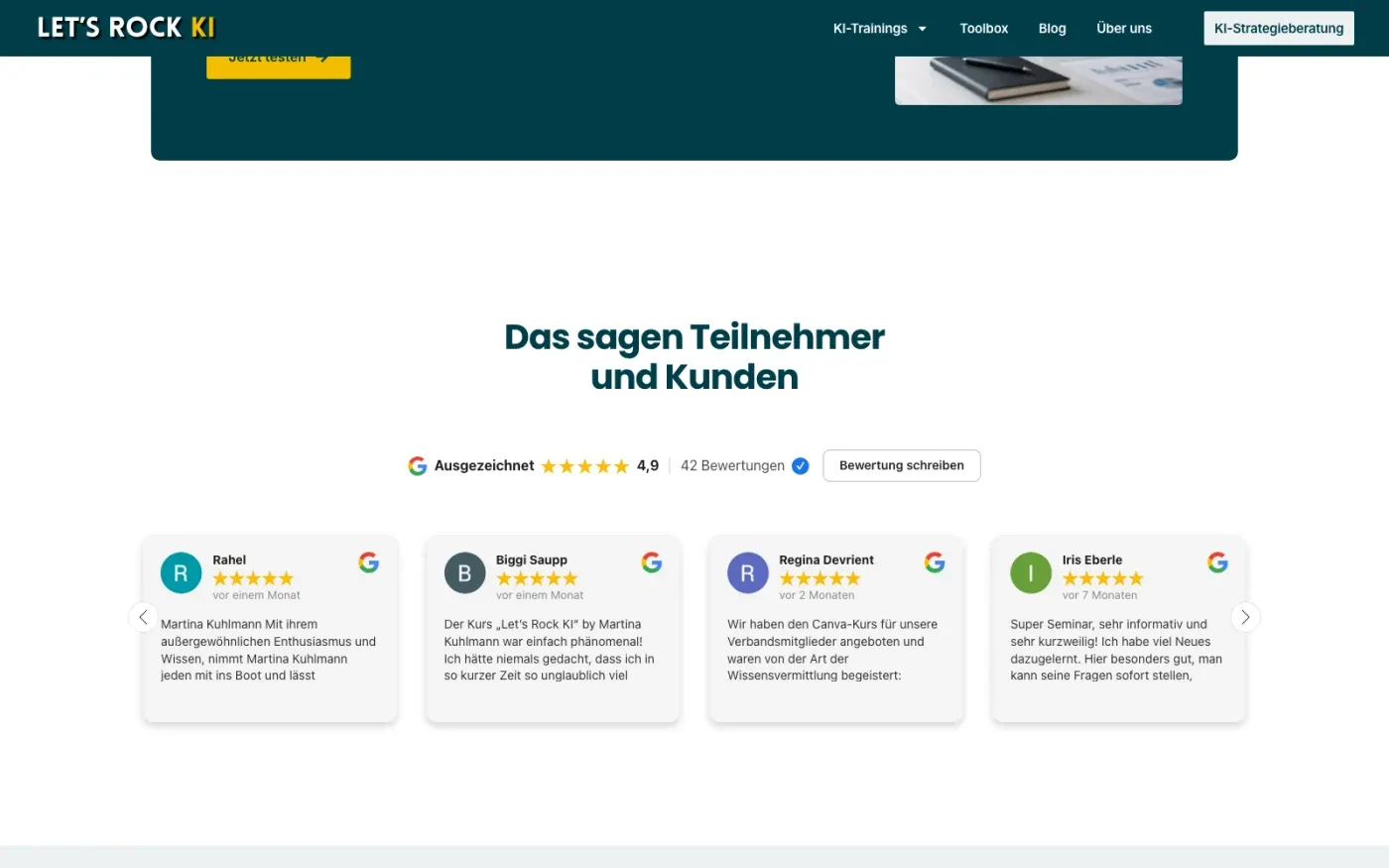Screen dimensions: 1389x868
Task: Click the 'Ausgezeichnet' rating label
Action: point(484,466)
